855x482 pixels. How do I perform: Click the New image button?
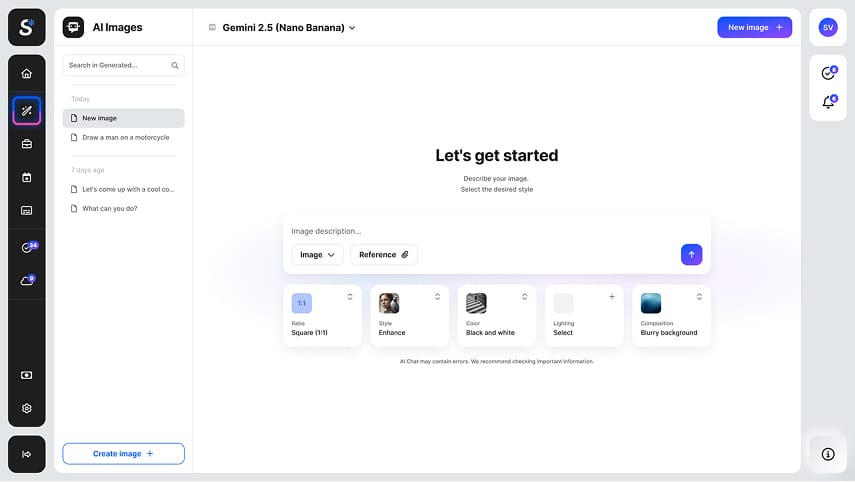tap(754, 27)
